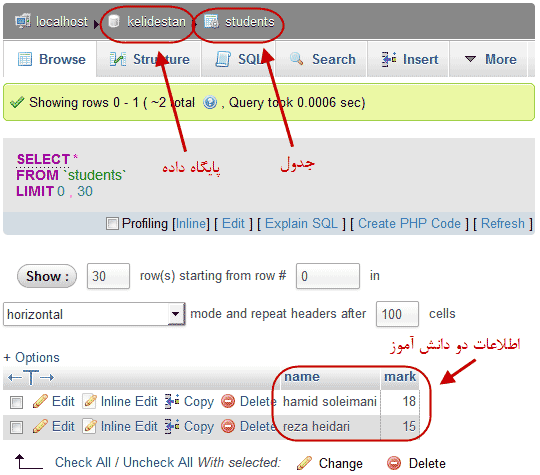Image resolution: width=540 pixels, height=475 pixels.
Task: Expand the + Options section
Action: (32, 358)
